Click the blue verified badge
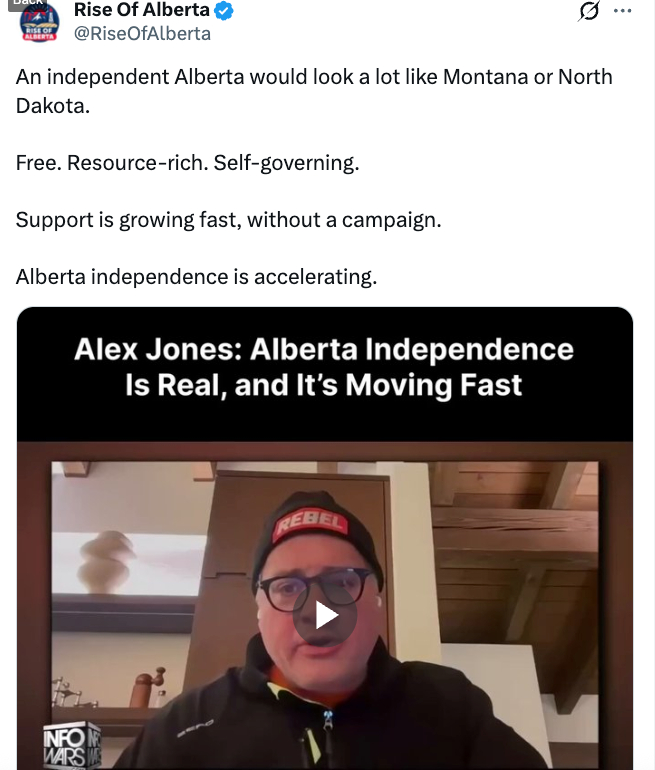655x770 pixels. (224, 10)
